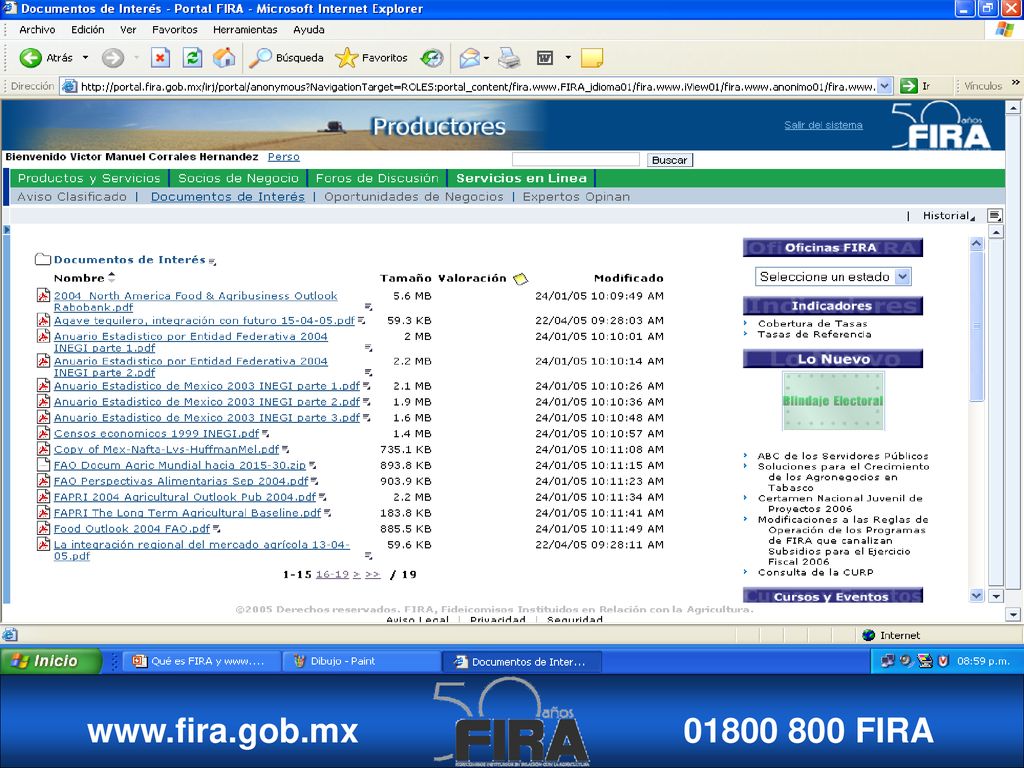The height and width of the screenshot is (768, 1024).
Task: Switch to Dibujo - Paint taskbar window
Action: tap(362, 661)
